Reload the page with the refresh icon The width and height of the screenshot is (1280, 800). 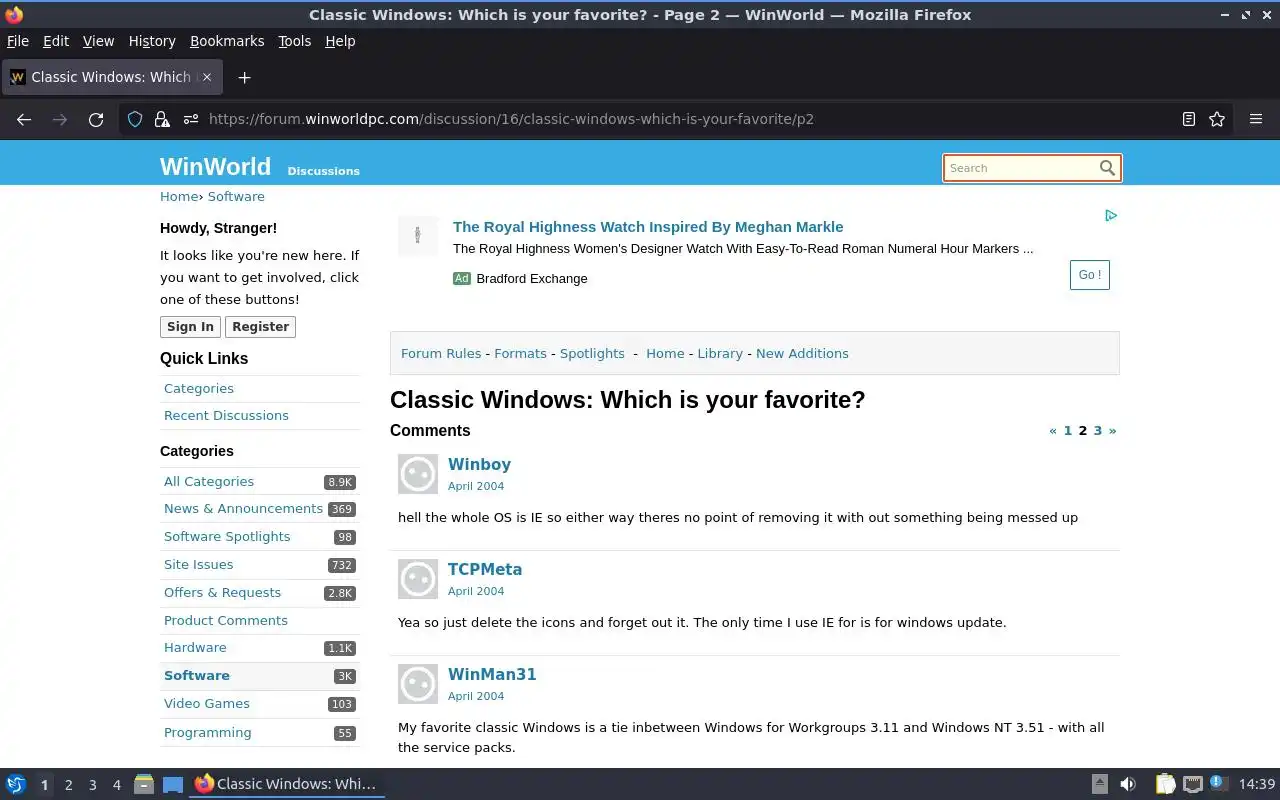click(x=96, y=119)
